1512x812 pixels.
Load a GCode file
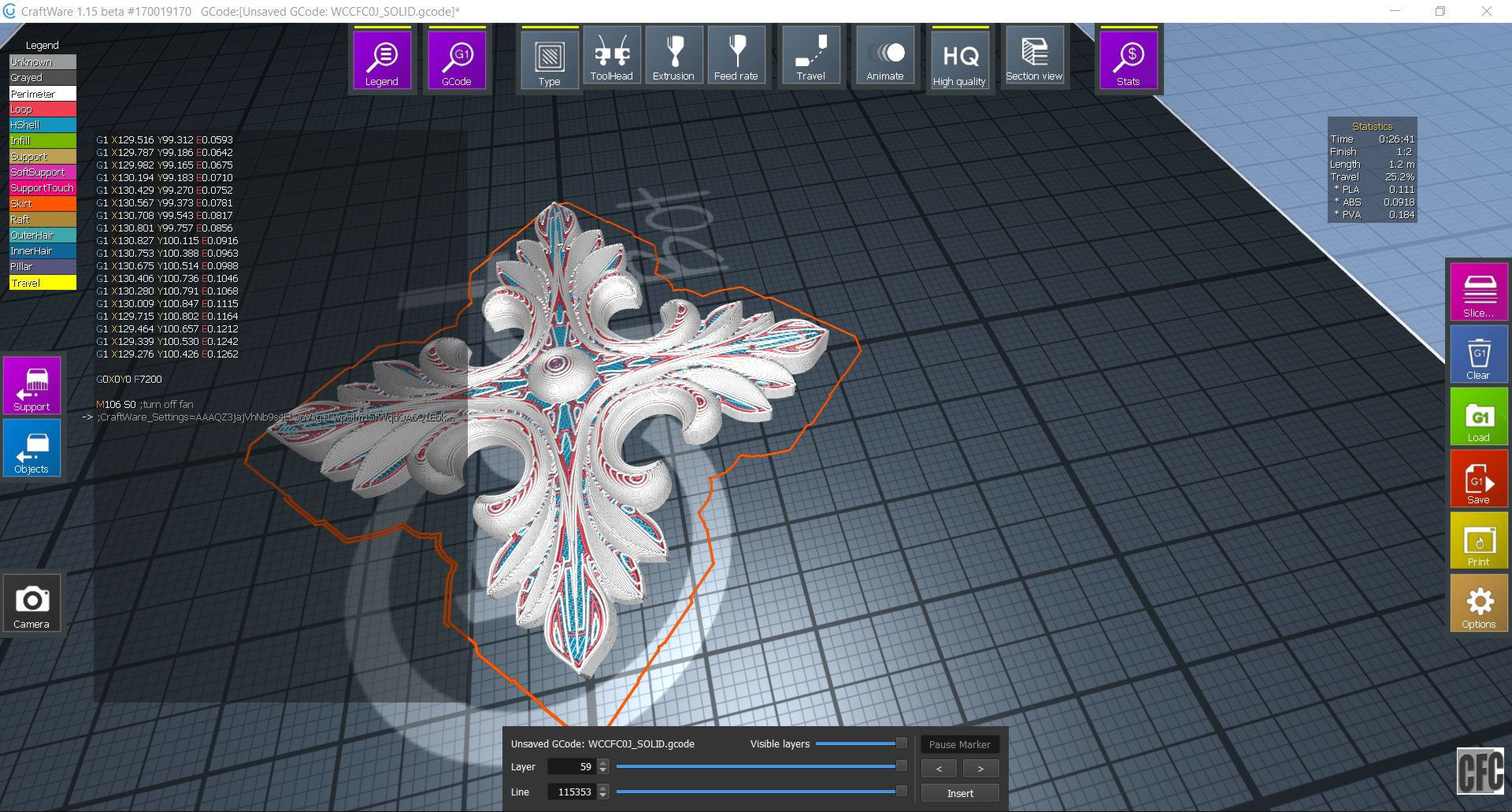click(x=1478, y=417)
